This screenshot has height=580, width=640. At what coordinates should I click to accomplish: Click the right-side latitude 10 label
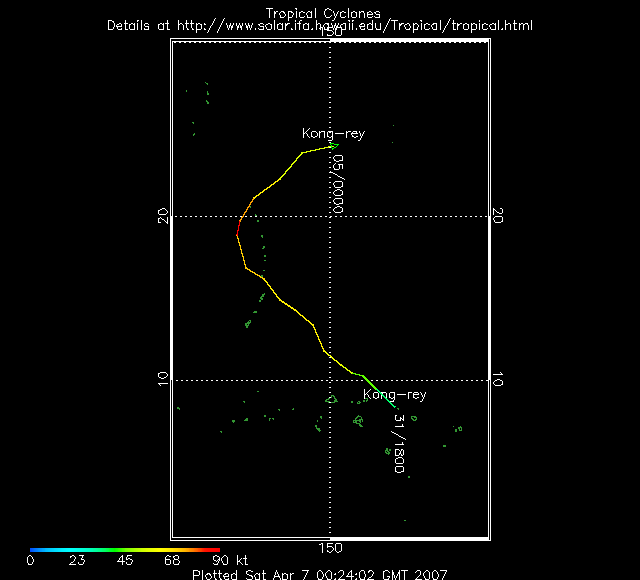coord(496,380)
